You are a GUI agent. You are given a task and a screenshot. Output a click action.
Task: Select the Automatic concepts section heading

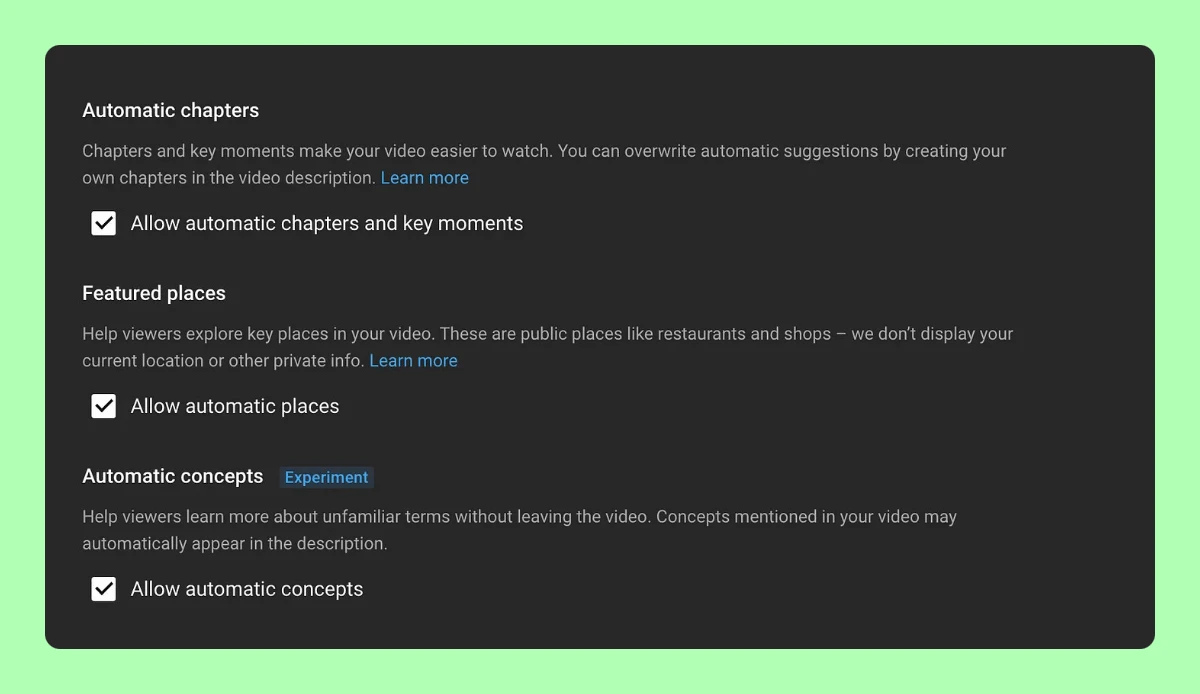click(172, 476)
